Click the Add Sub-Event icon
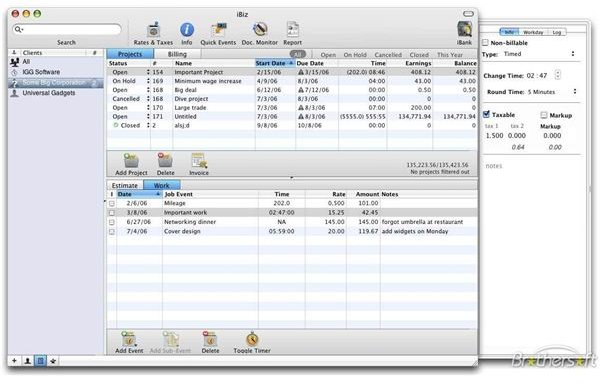 [170, 339]
